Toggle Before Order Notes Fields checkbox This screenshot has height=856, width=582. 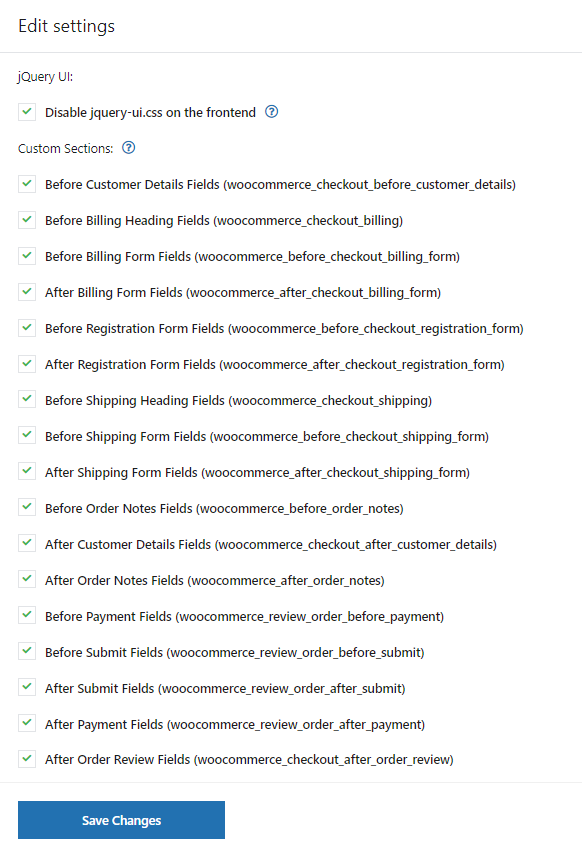(x=27, y=508)
